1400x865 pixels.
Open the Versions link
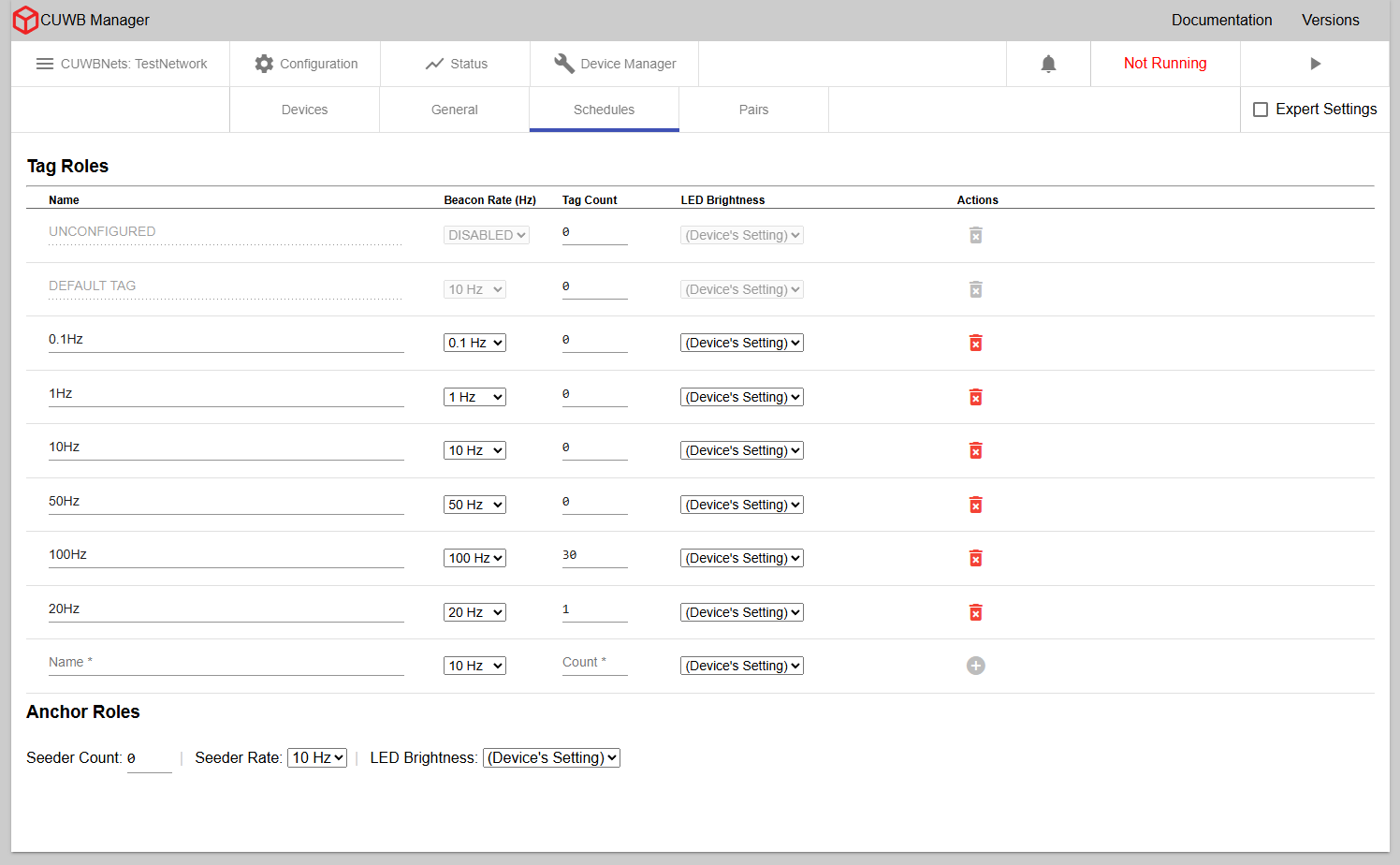point(1330,20)
